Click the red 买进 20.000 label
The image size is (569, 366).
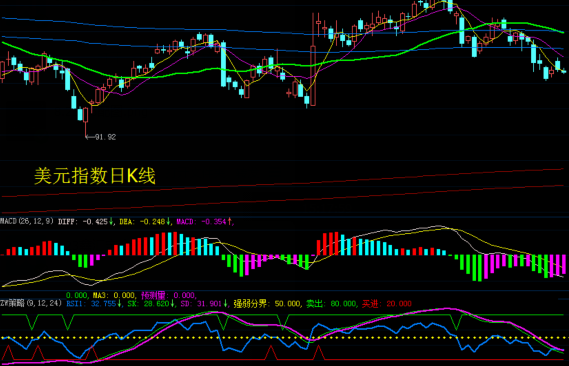(x=387, y=304)
